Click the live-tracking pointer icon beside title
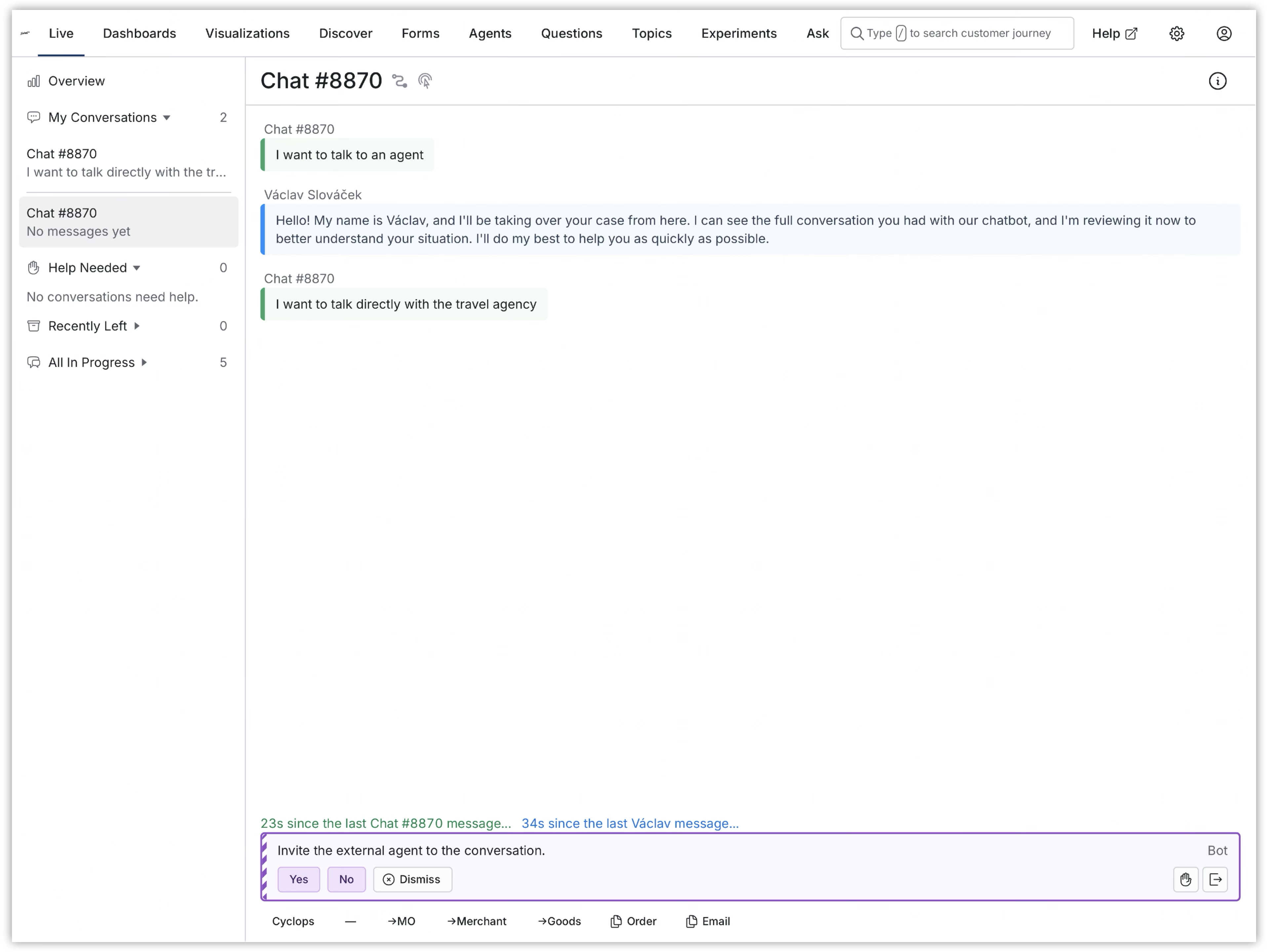 pyautogui.click(x=425, y=81)
